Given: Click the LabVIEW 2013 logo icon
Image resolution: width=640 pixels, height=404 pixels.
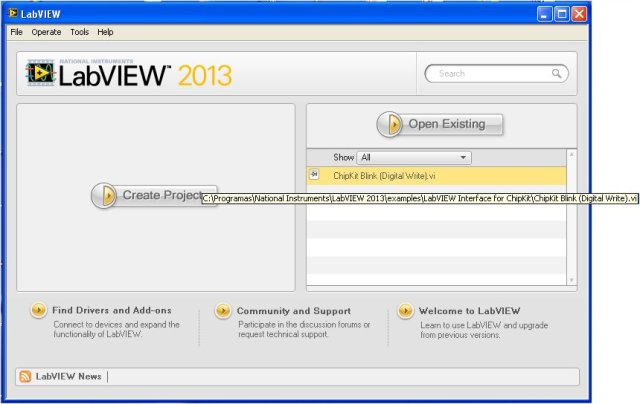Looking at the screenshot, I should 41,74.
